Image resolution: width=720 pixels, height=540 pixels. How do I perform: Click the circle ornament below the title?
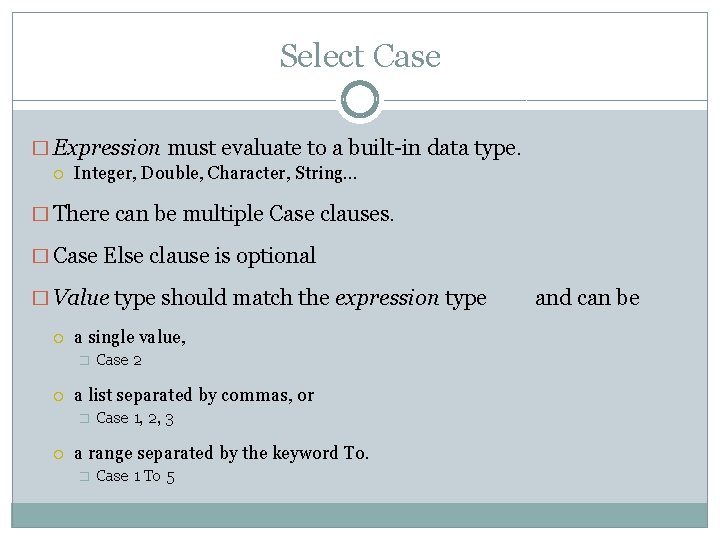pyautogui.click(x=360, y=100)
